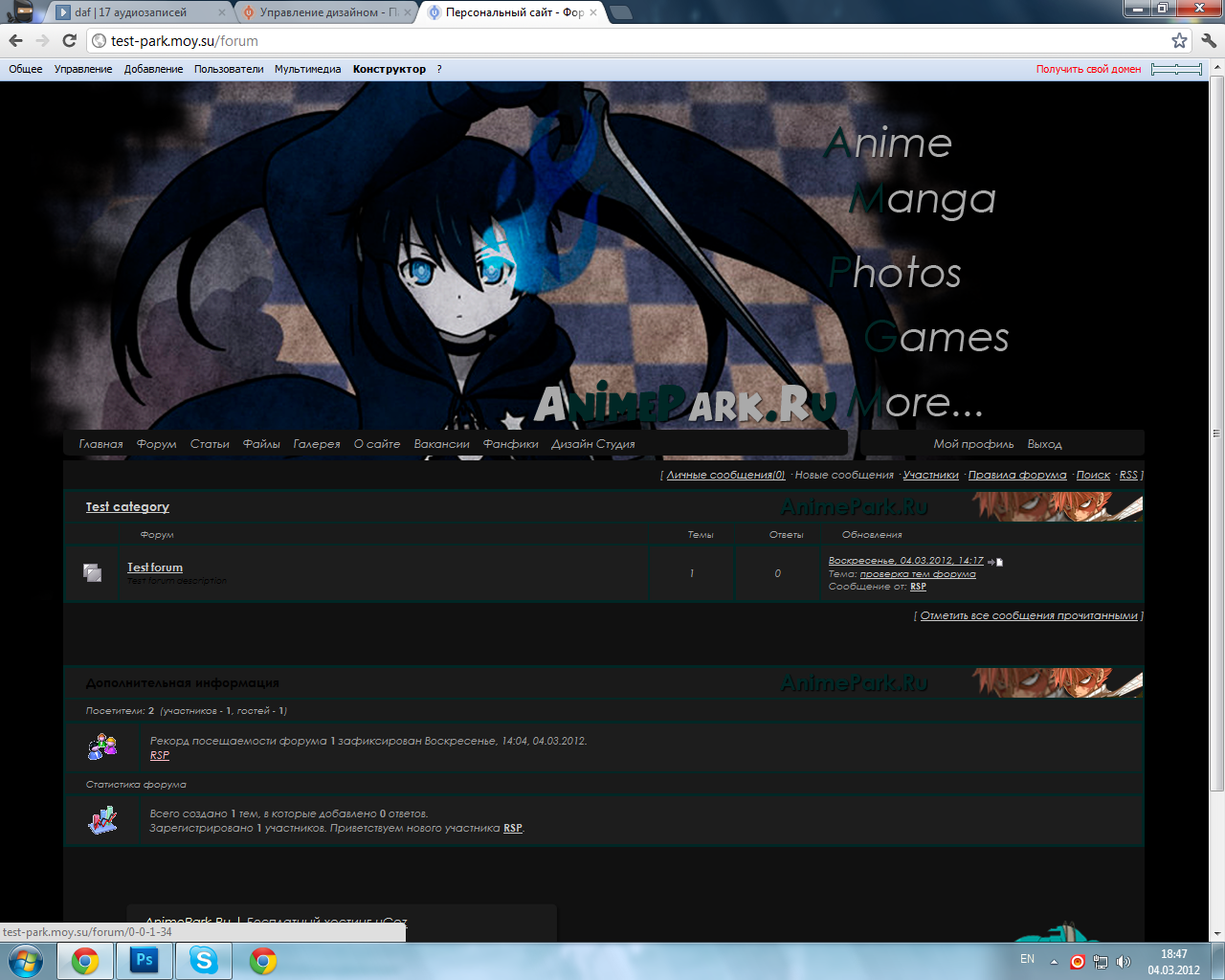
Task: Click the 'Получить свой домен' link
Action: (x=1088, y=69)
